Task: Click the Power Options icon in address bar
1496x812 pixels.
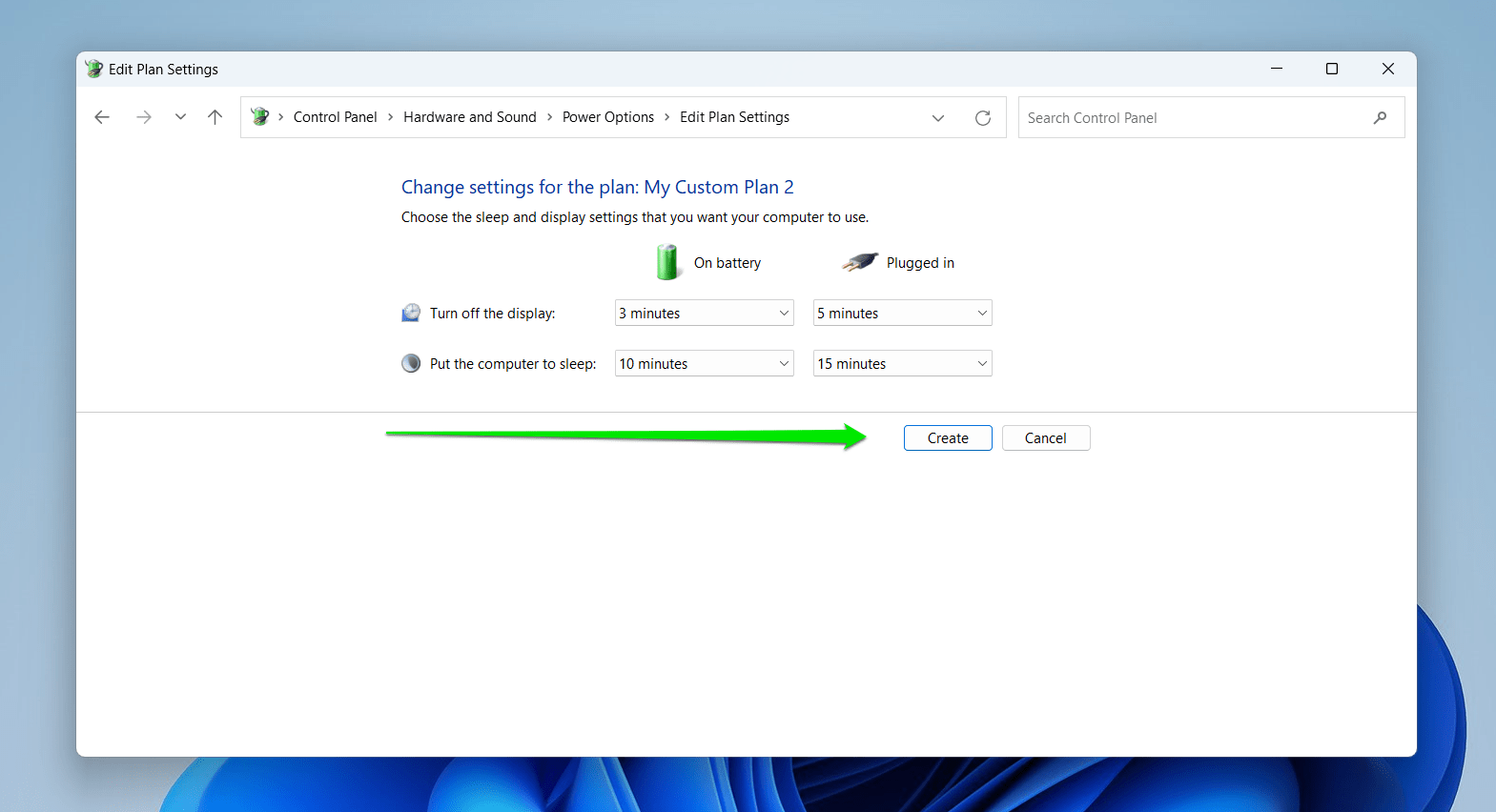Action: 259,117
